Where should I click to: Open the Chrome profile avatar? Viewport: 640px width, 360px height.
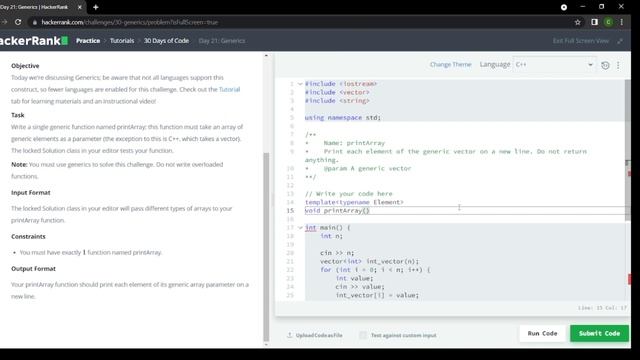608,22
